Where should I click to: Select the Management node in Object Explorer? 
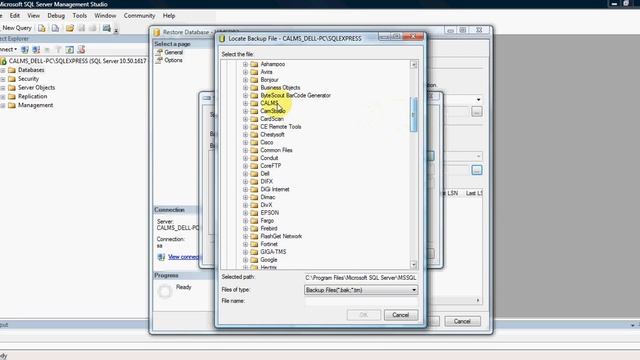(x=35, y=105)
